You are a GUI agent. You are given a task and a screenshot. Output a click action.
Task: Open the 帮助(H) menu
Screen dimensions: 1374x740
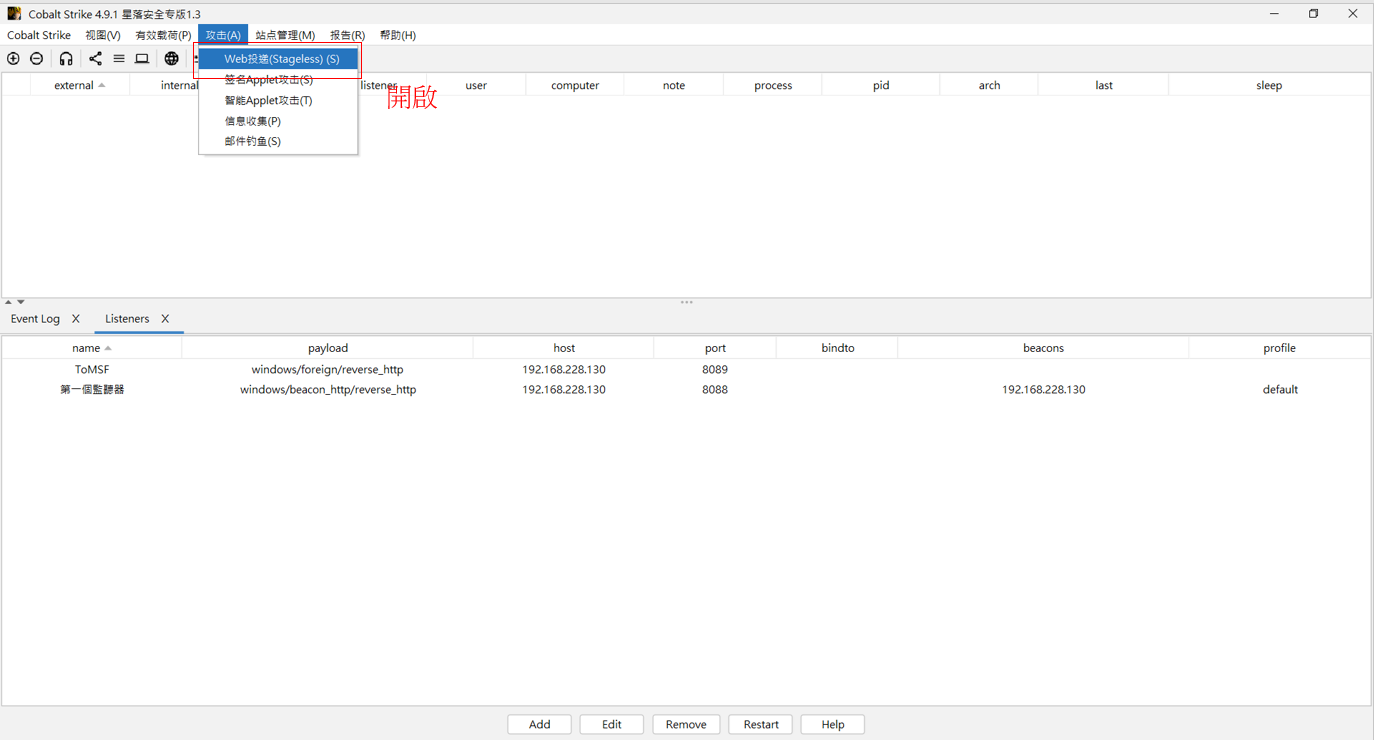[398, 35]
